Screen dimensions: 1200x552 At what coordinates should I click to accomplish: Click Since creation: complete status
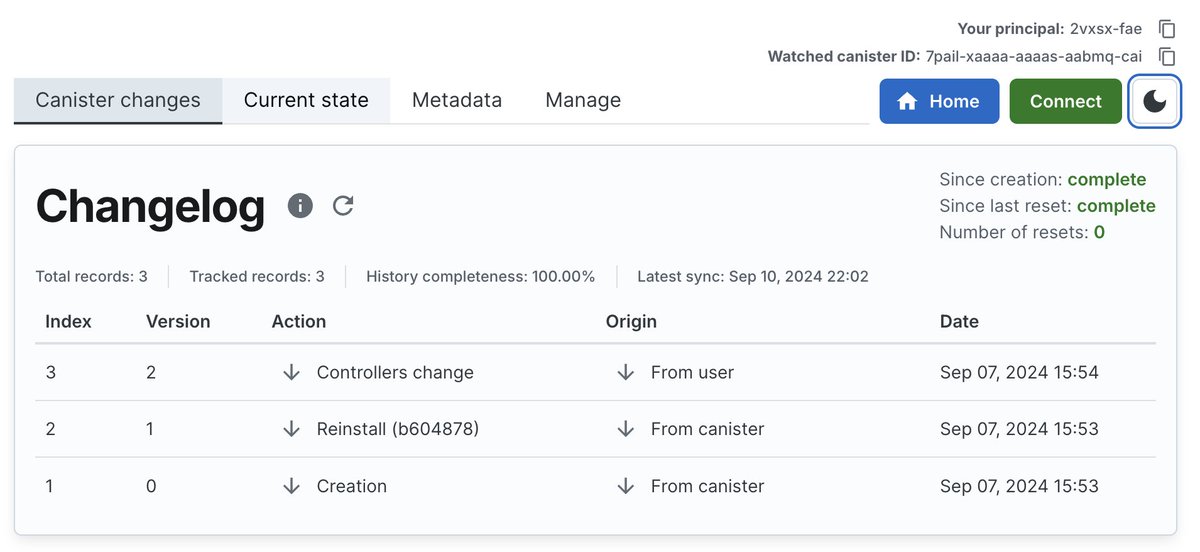click(x=1043, y=180)
